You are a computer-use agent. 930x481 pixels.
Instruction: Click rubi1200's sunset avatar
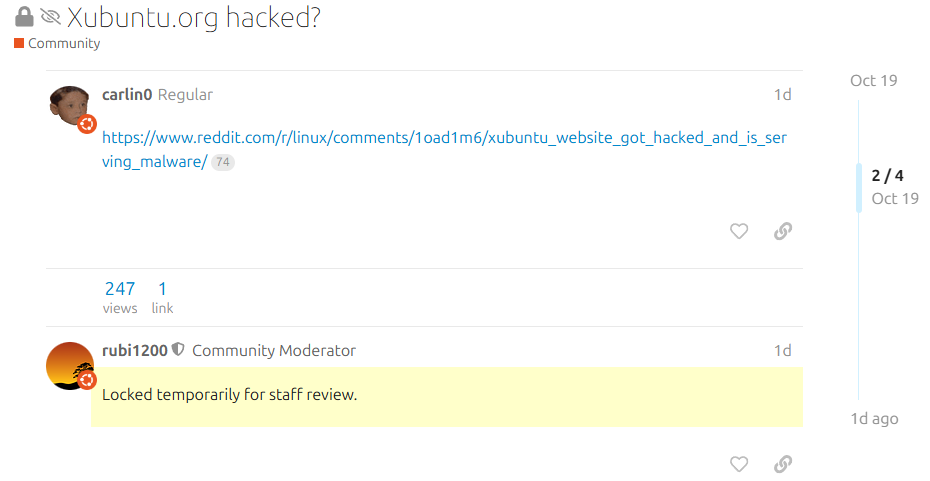pyautogui.click(x=69, y=364)
